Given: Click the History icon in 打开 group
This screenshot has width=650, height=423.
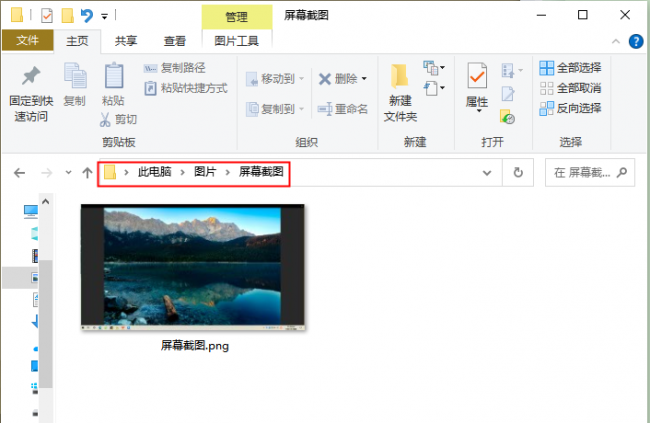Looking at the screenshot, I should click(x=507, y=117).
